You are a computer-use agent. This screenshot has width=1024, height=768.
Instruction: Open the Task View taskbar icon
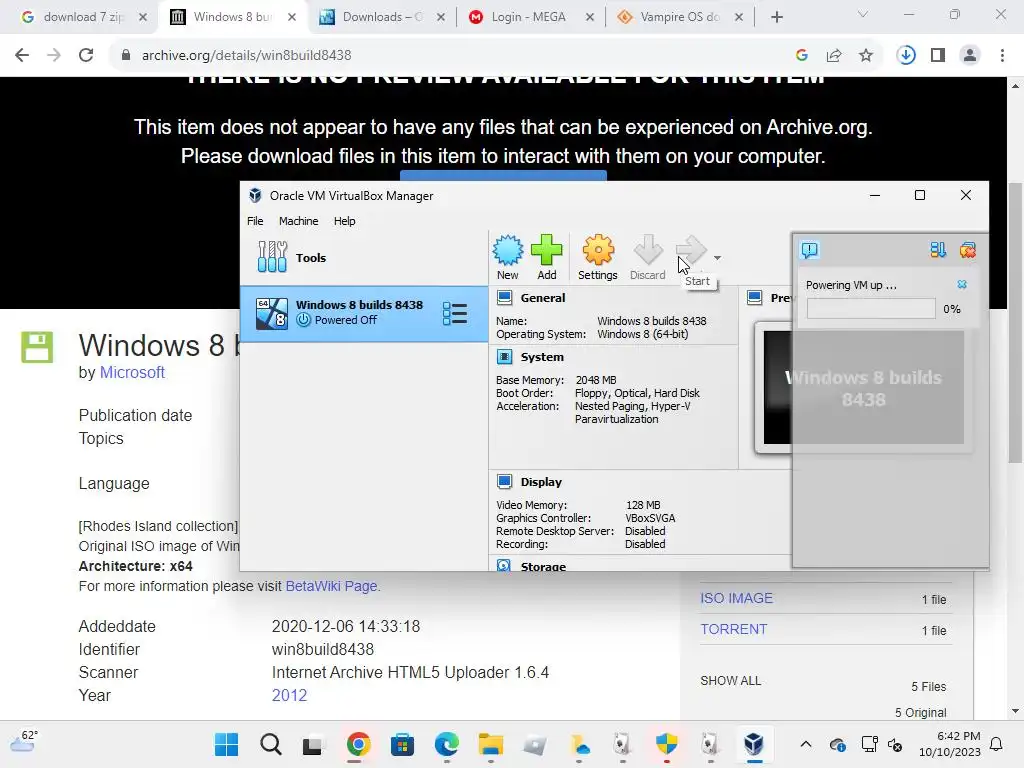click(x=313, y=744)
